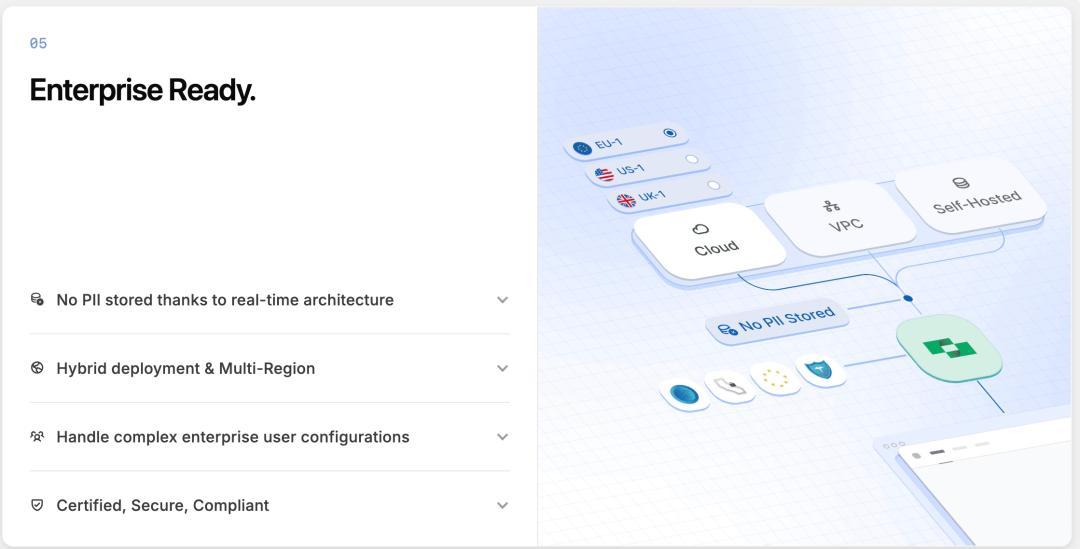This screenshot has width=1080, height=549.
Task: Click the database icon on the Self-Hosted card
Action: coord(961,183)
